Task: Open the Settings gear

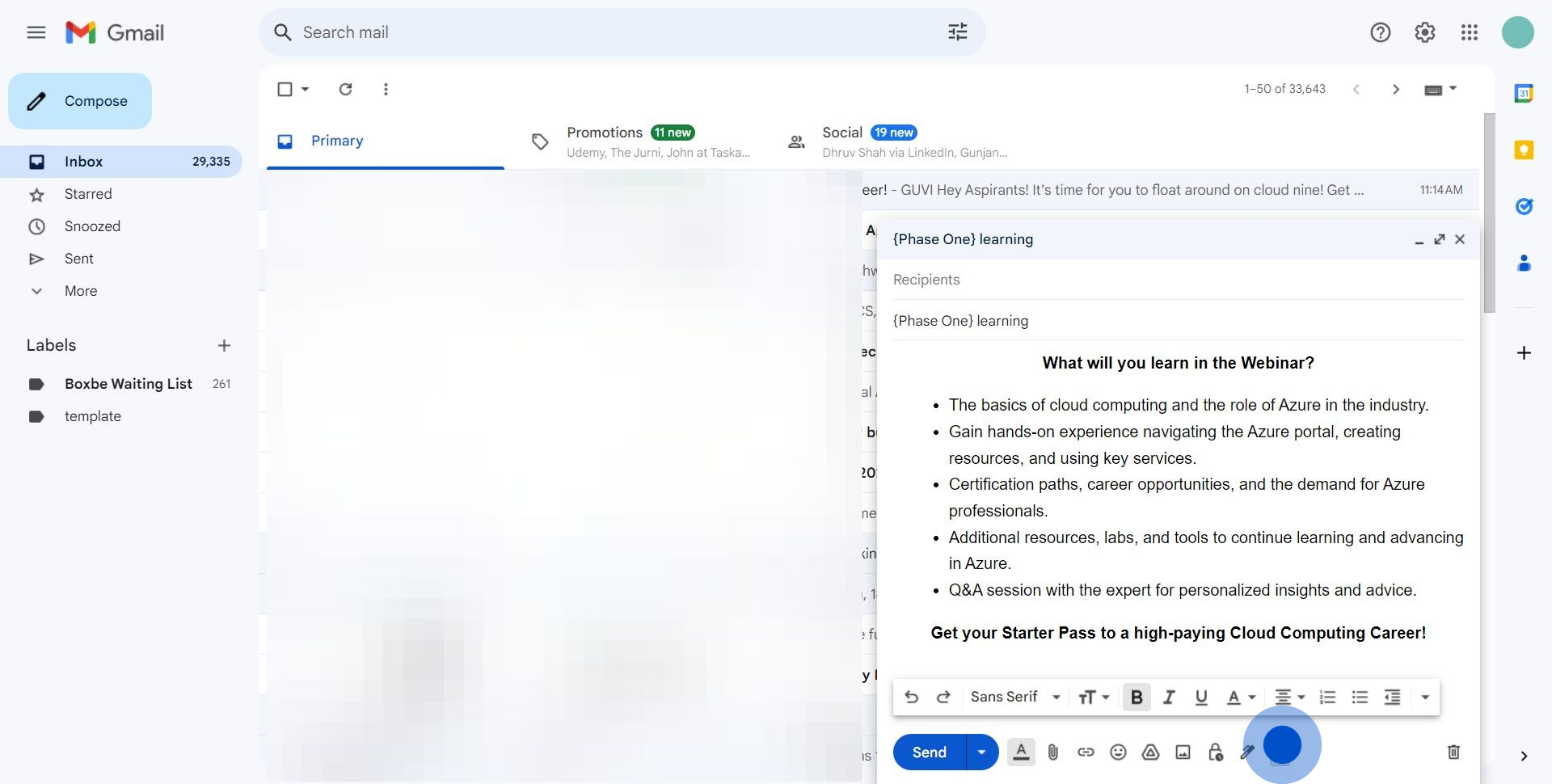Action: (1424, 32)
